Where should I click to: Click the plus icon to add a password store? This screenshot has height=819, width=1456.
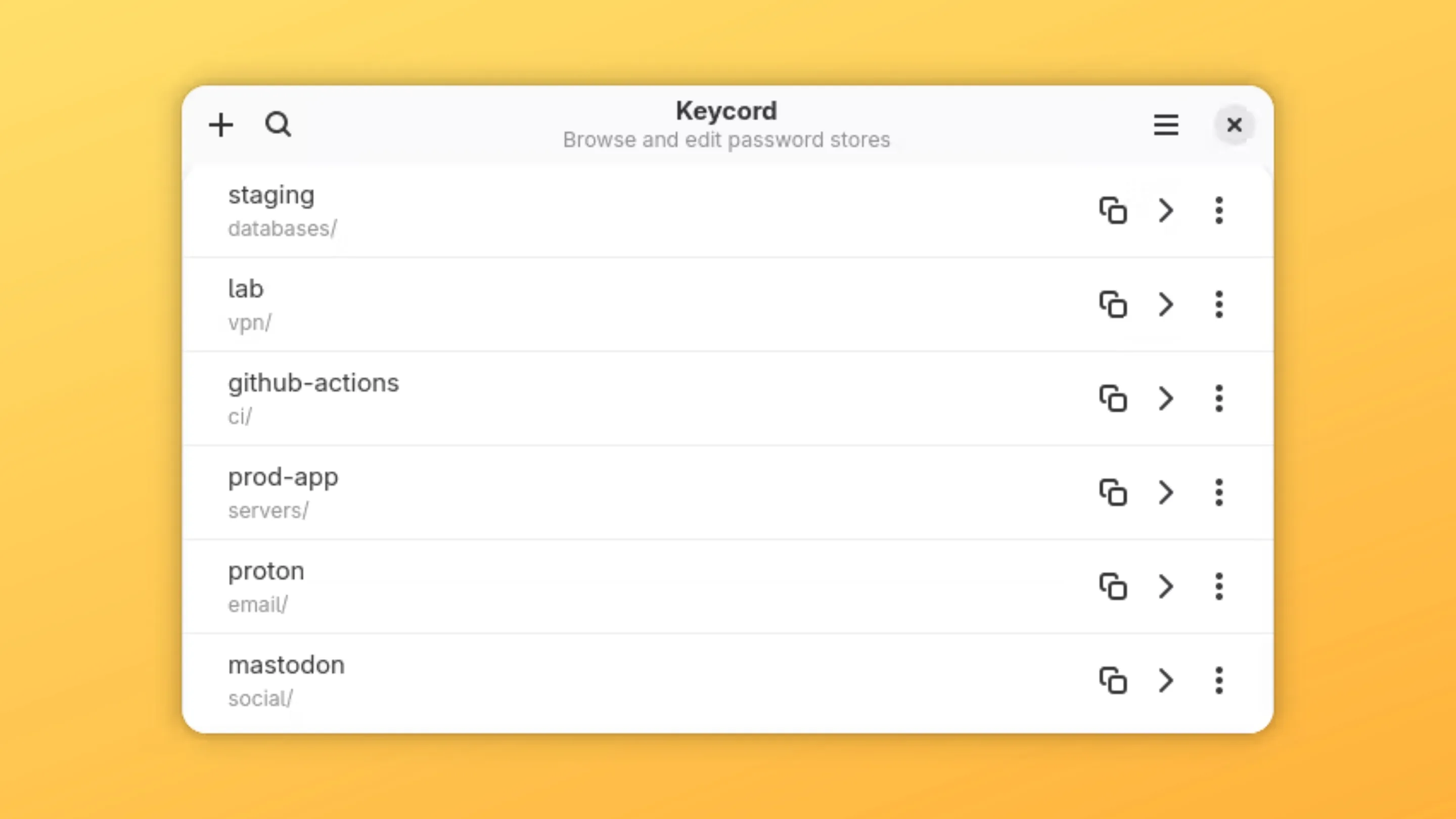click(221, 125)
